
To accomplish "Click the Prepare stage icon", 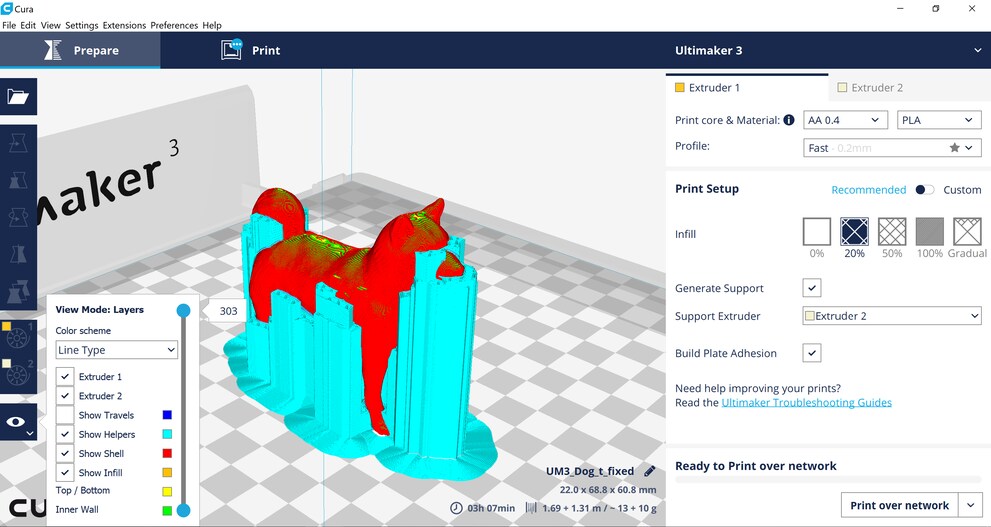I will pyautogui.click(x=52, y=51).
